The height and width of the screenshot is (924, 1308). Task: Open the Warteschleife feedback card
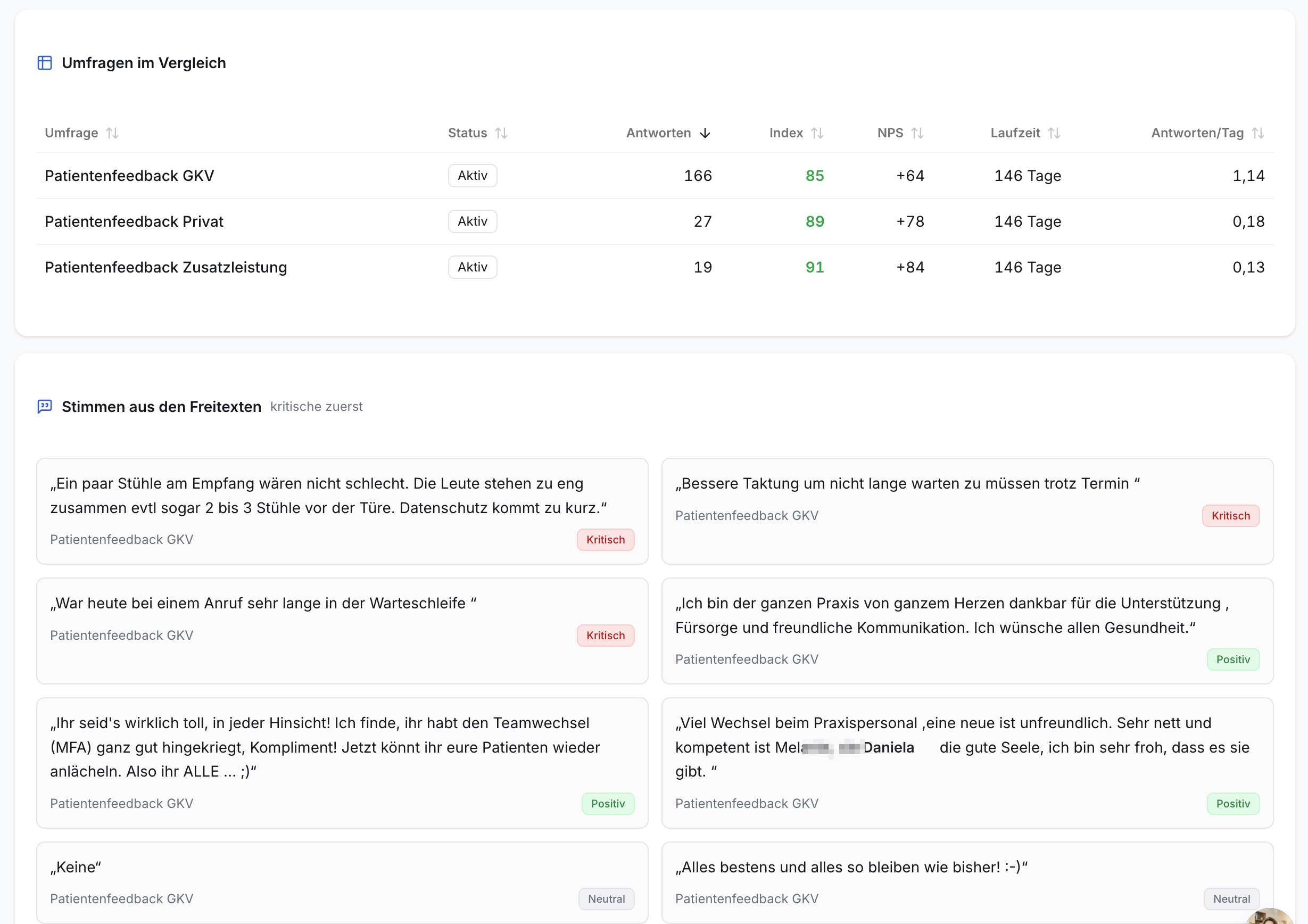[x=342, y=631]
